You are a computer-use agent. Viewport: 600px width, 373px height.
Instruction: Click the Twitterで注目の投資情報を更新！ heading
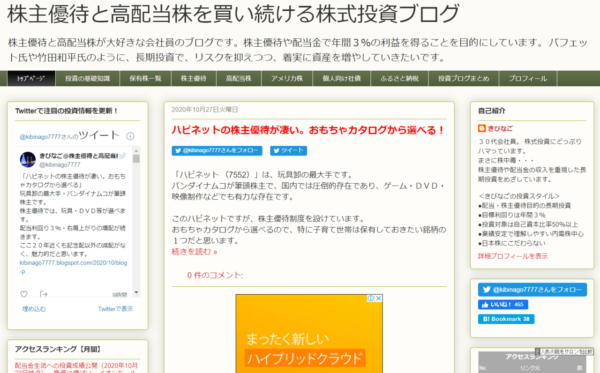(x=67, y=111)
